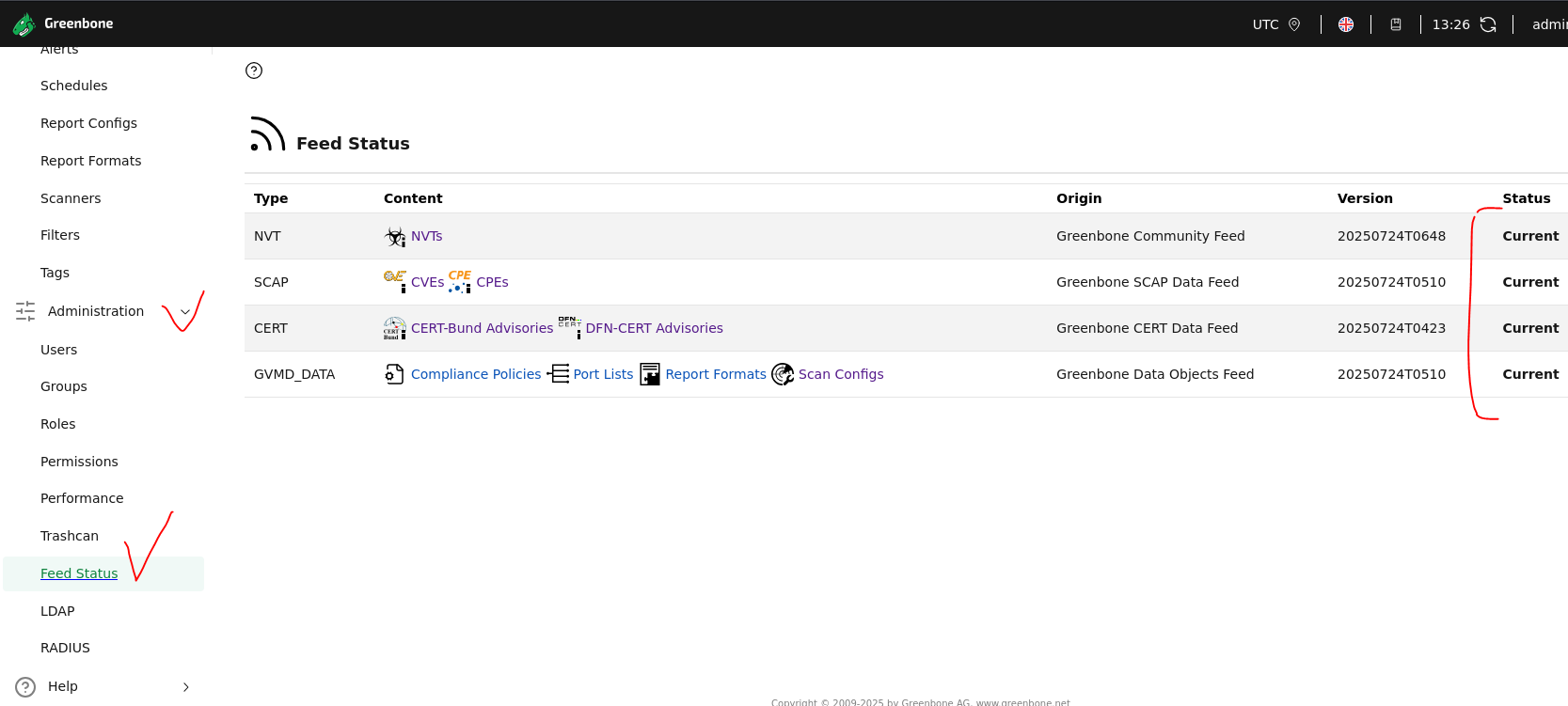Open Users under Administration

[x=58, y=350]
